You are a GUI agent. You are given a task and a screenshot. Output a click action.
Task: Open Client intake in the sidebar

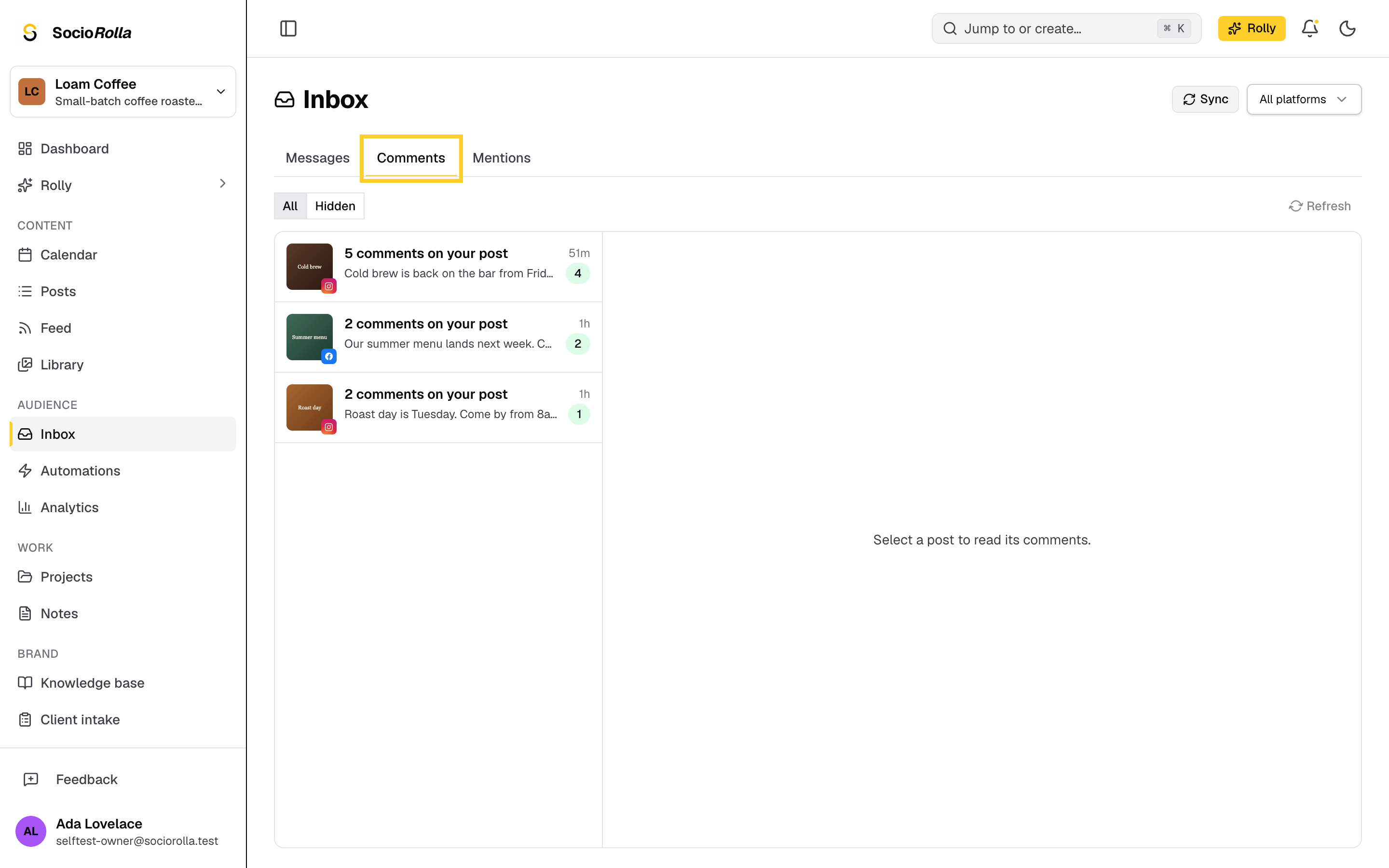click(123, 719)
